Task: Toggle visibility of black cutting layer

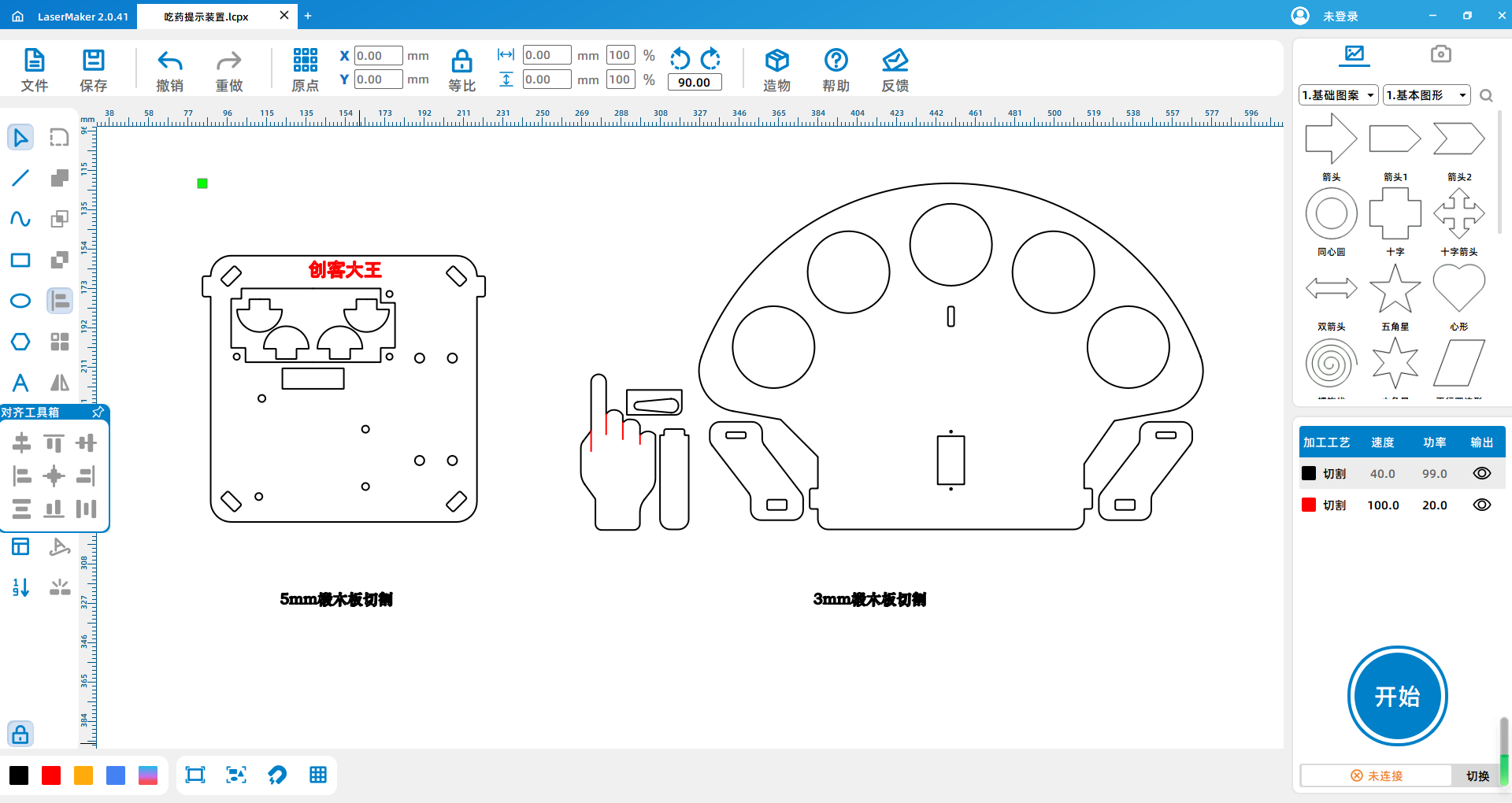Action: pos(1481,473)
